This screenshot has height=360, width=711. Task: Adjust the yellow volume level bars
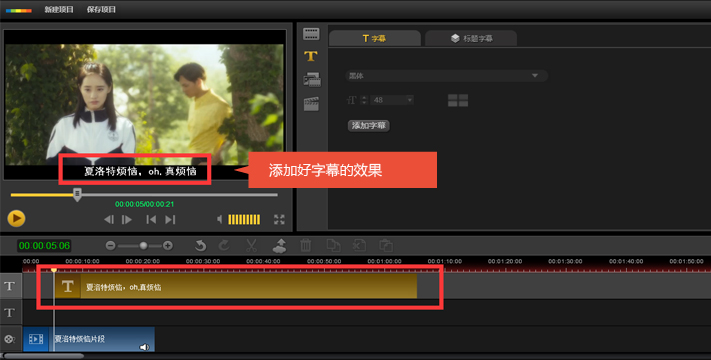(244, 219)
